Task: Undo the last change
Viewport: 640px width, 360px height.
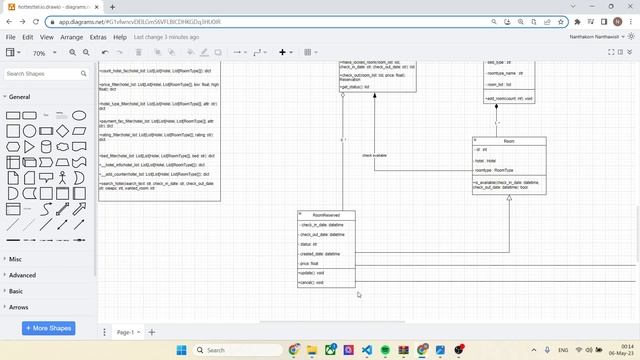Action: pos(105,52)
